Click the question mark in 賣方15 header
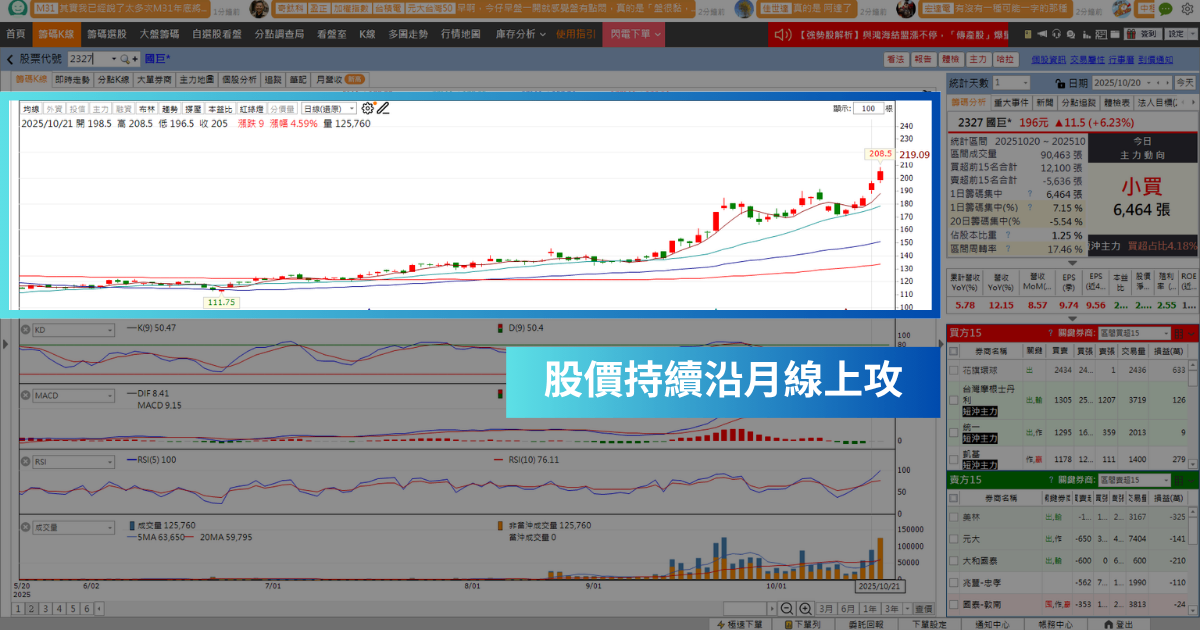Screen dimensions: 1200x630 [1049, 481]
